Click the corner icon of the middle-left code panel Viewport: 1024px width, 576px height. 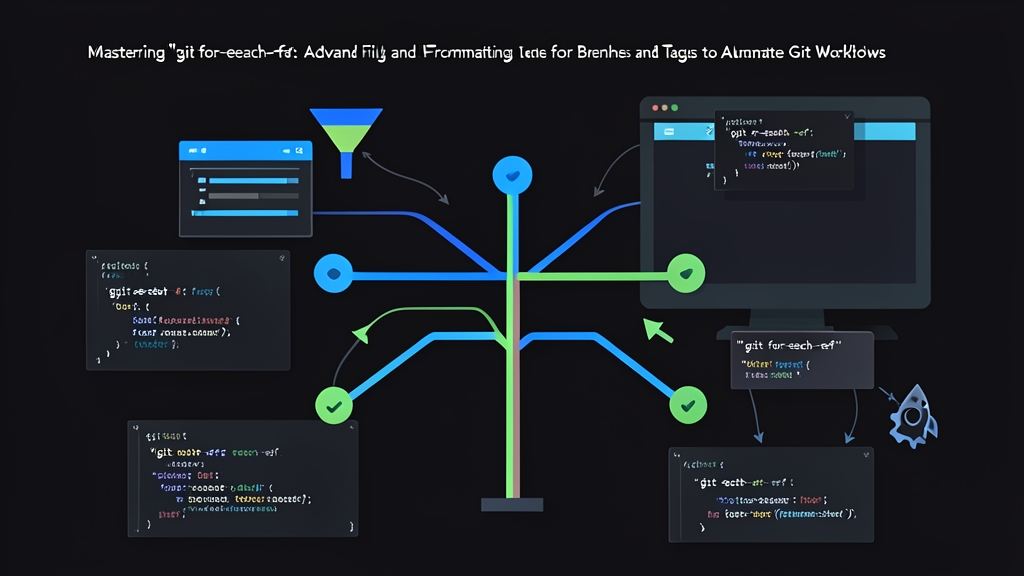pyautogui.click(x=282, y=258)
